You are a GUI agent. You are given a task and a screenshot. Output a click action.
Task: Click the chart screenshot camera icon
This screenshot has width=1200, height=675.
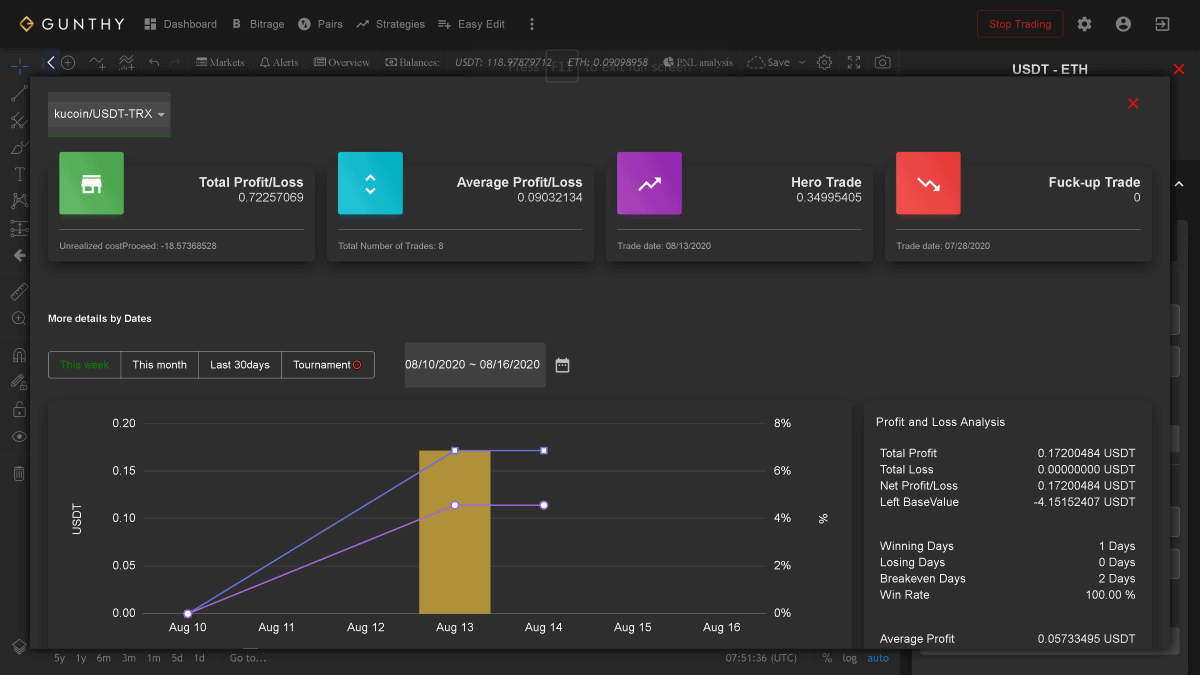pos(882,62)
